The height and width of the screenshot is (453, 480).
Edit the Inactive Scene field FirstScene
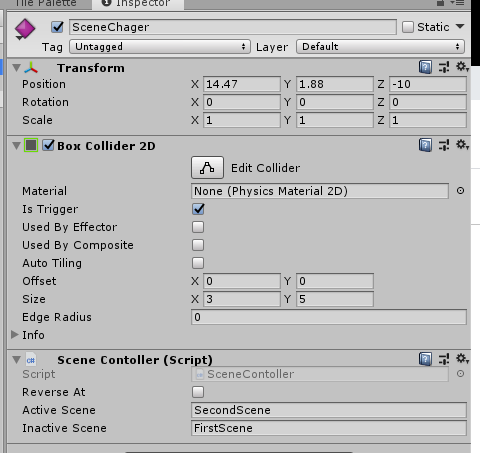pyautogui.click(x=329, y=428)
